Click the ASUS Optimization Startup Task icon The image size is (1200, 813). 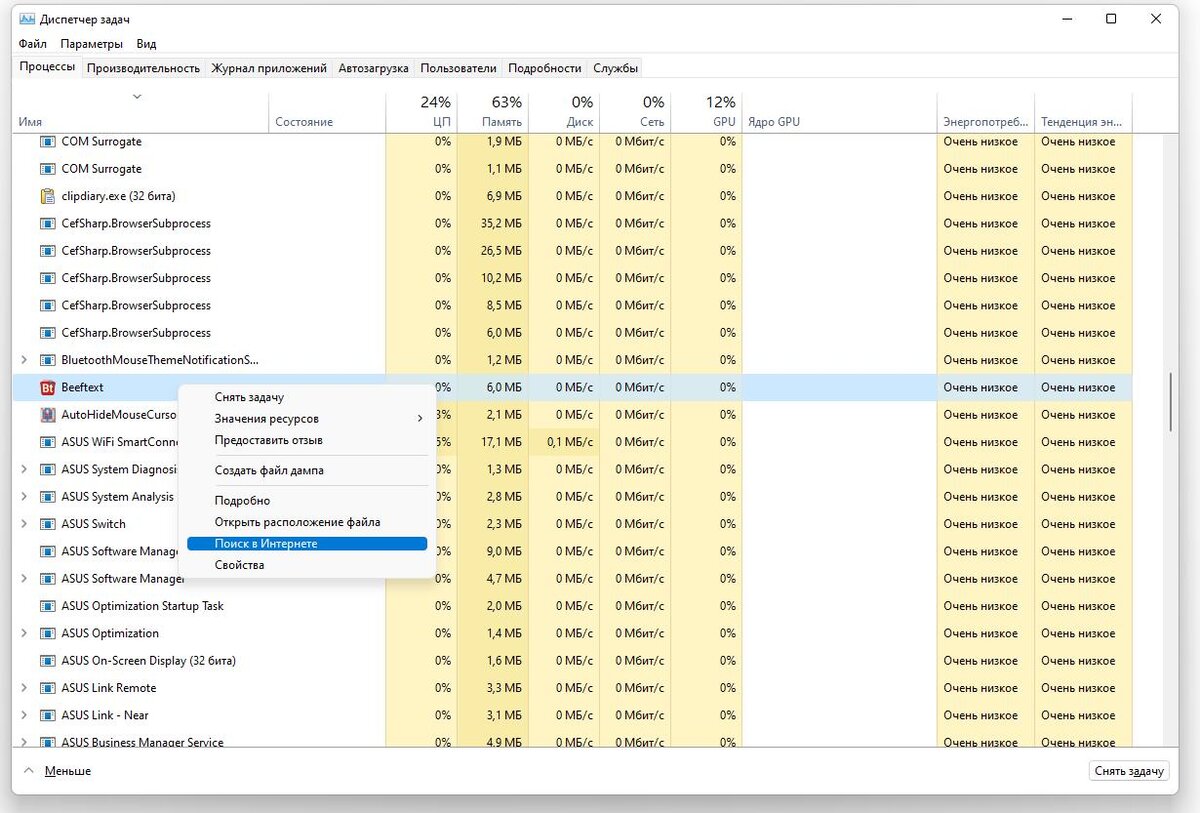point(47,606)
